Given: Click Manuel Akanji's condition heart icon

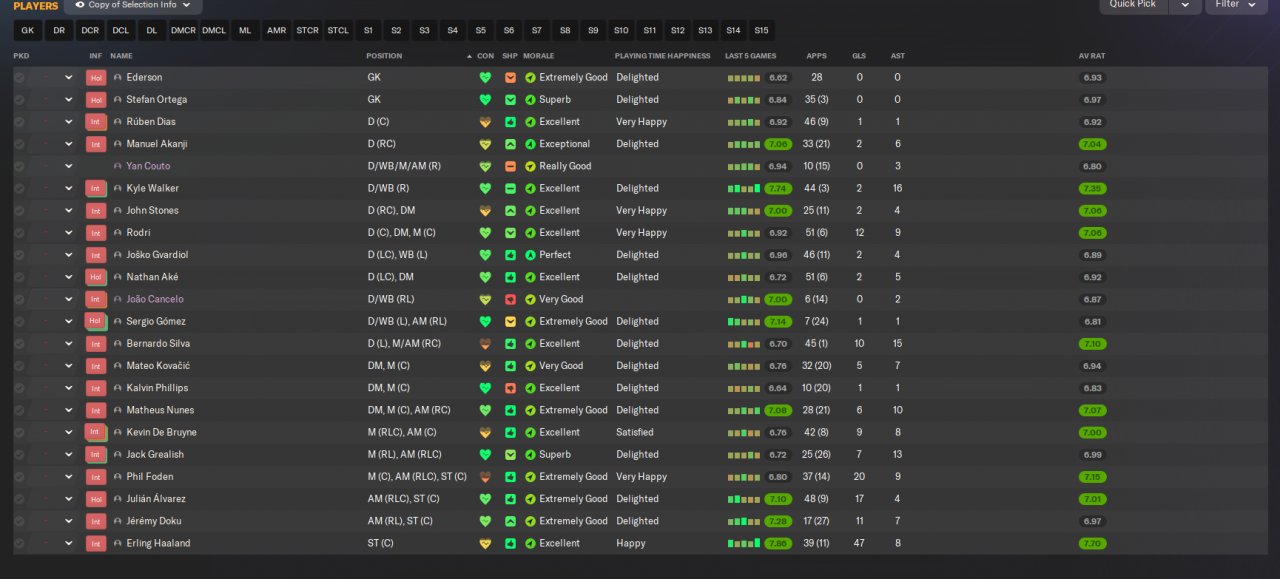Looking at the screenshot, I should [x=486, y=144].
